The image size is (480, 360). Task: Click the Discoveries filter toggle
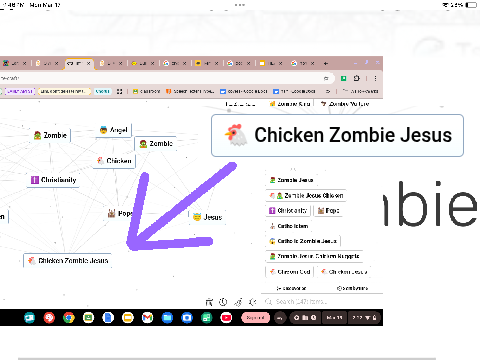click(x=291, y=288)
